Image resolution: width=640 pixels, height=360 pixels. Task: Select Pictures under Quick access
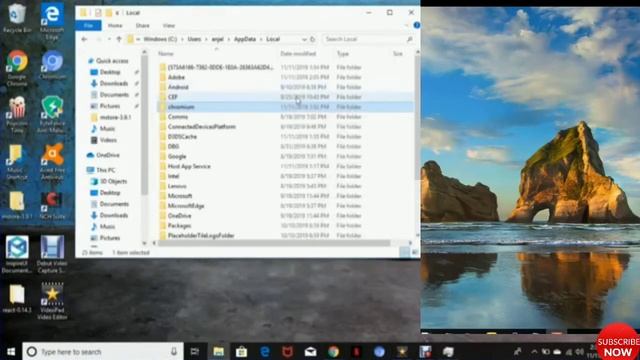pos(109,106)
